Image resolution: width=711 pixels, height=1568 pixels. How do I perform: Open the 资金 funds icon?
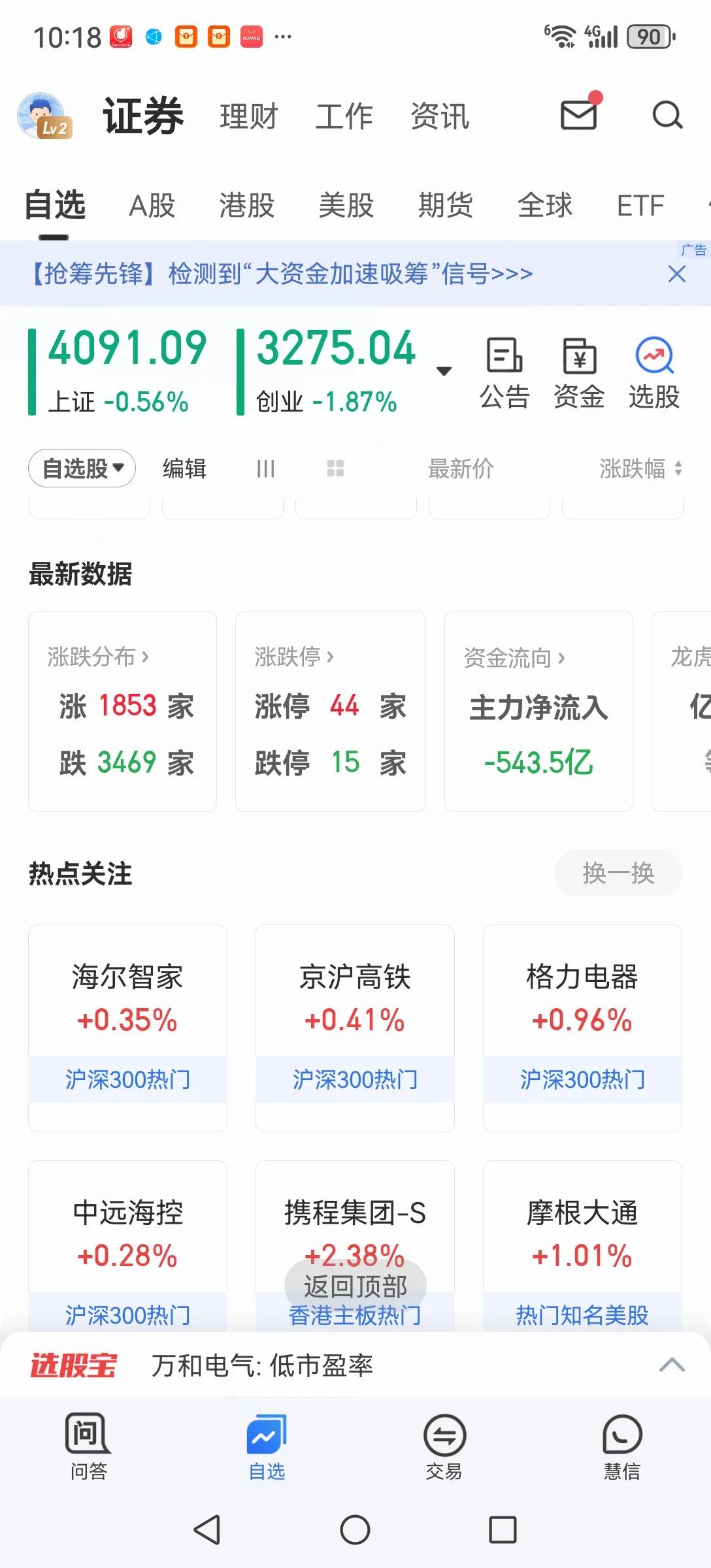(579, 374)
